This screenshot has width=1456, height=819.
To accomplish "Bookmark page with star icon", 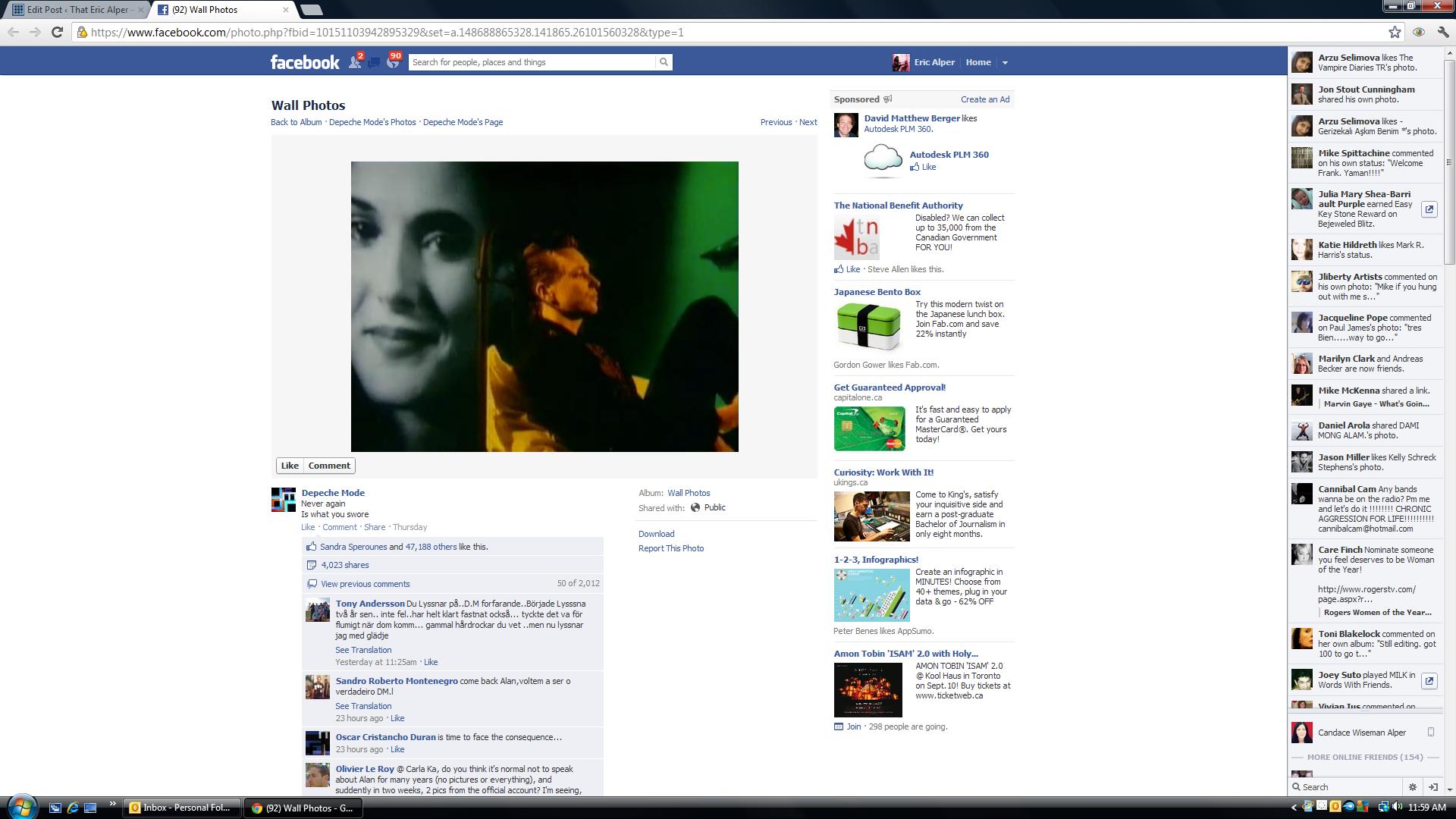I will coord(1395,32).
